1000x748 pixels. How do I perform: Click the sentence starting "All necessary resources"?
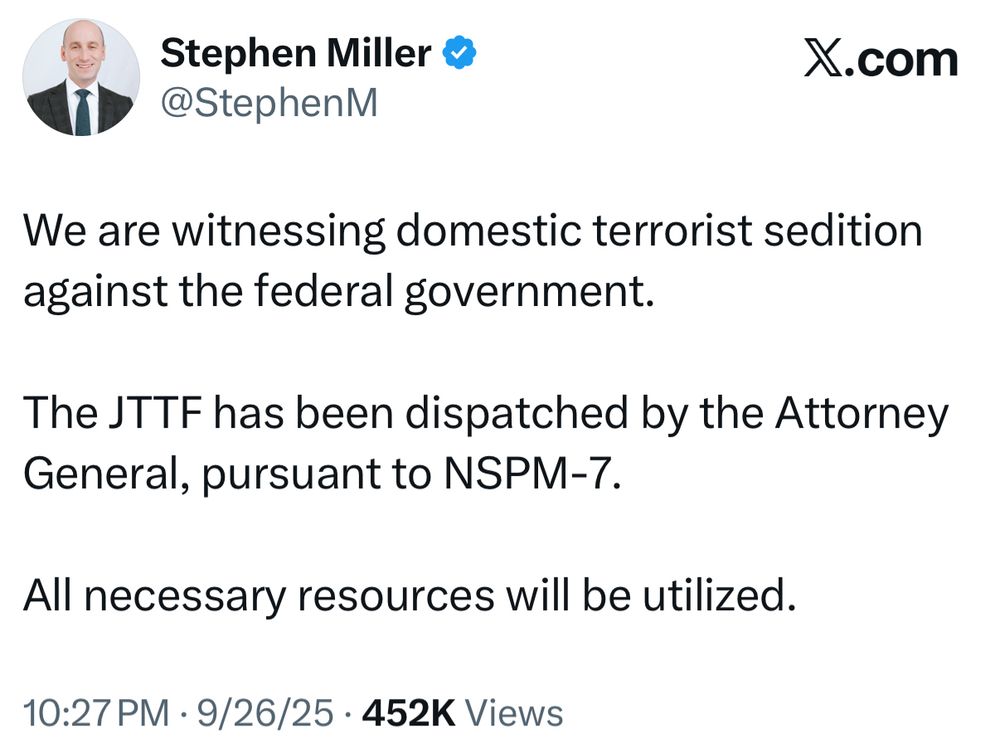[409, 596]
